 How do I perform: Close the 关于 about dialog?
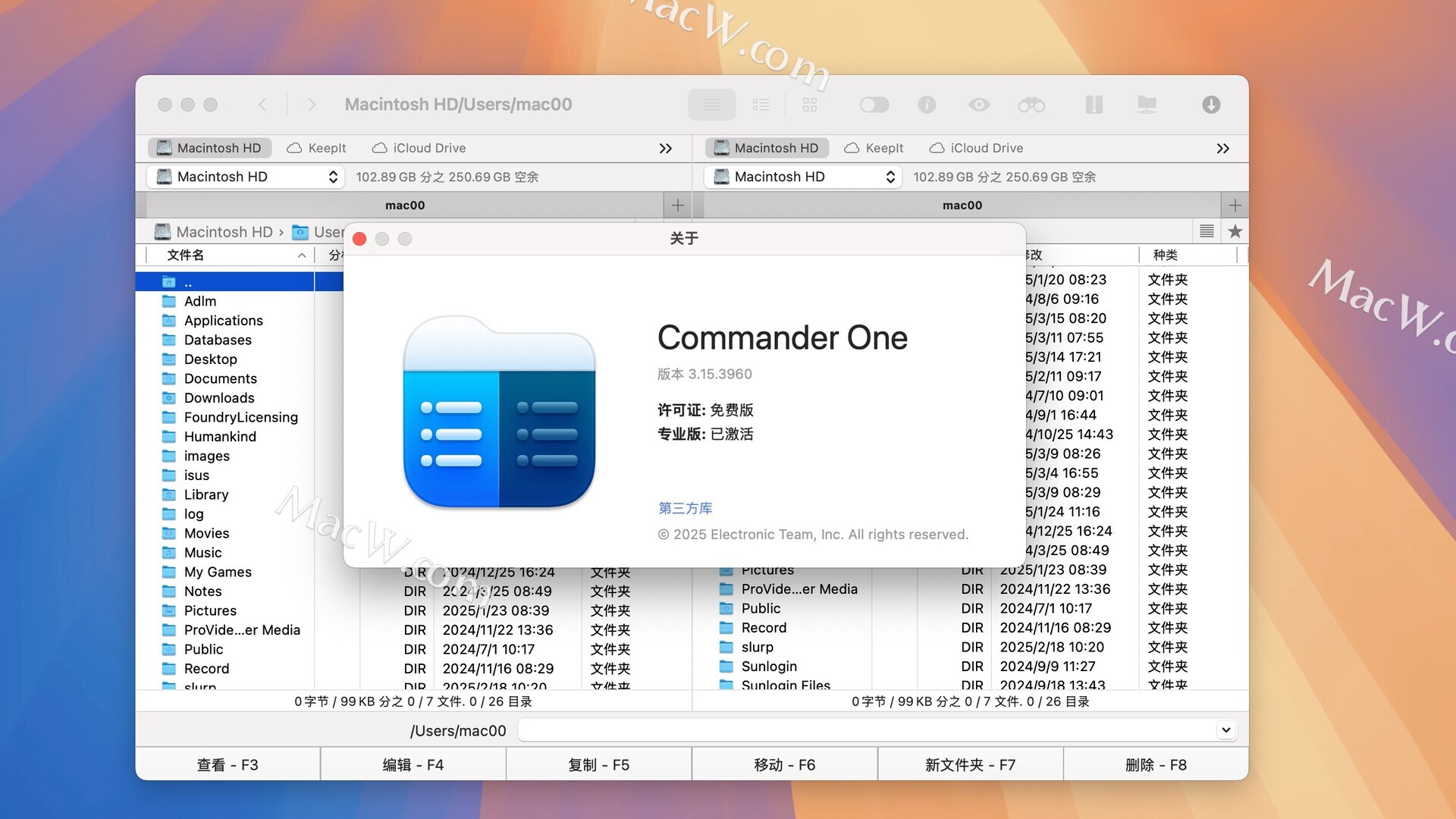[x=359, y=239]
